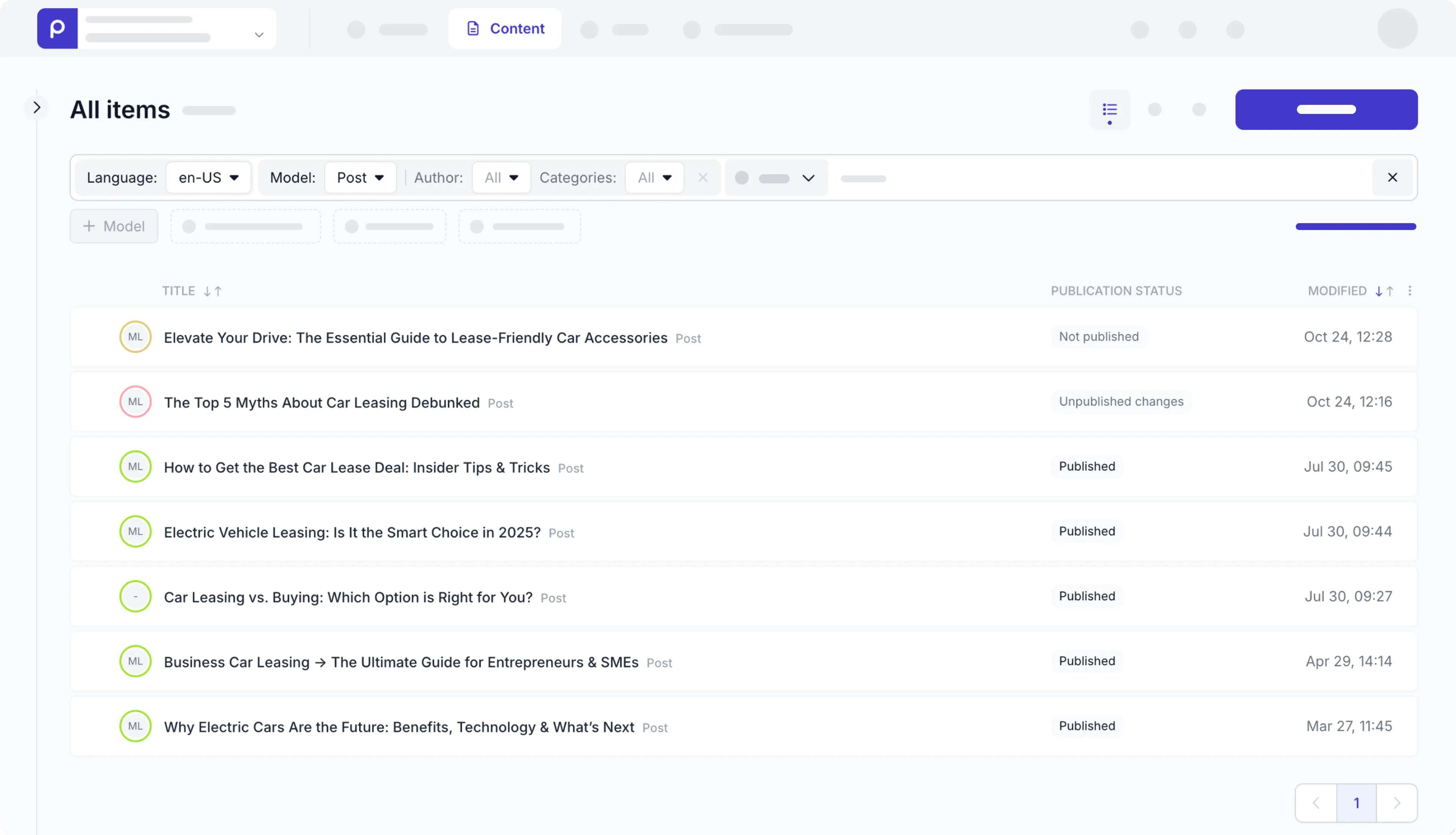Click the Prepr logo icon
Screen dimensions: 1456x835
(57, 28)
